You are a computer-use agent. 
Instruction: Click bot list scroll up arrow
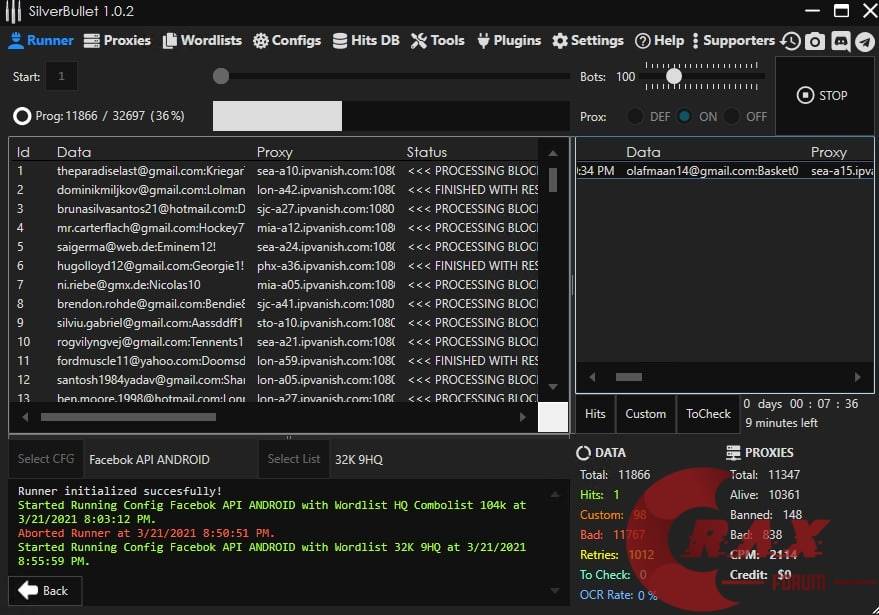pos(553,153)
